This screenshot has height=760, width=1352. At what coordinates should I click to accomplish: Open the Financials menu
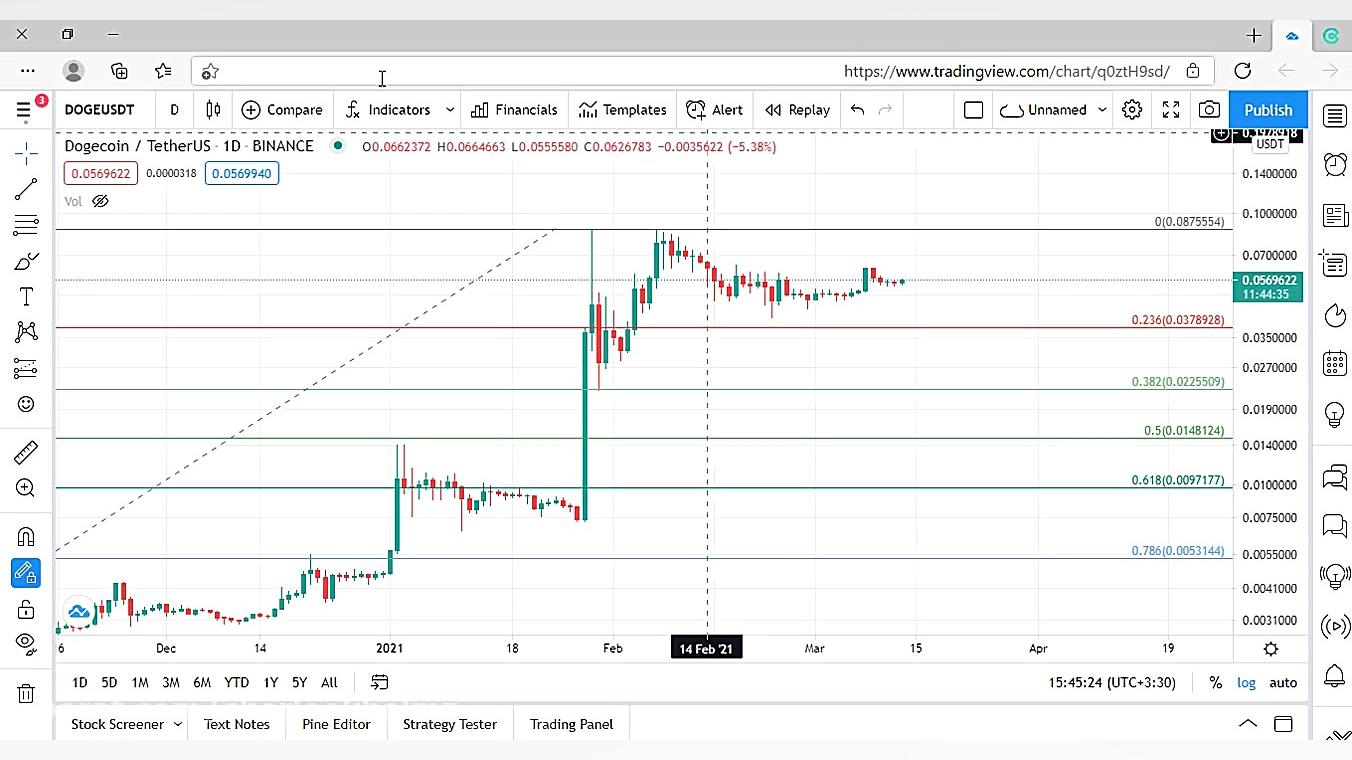(x=514, y=110)
